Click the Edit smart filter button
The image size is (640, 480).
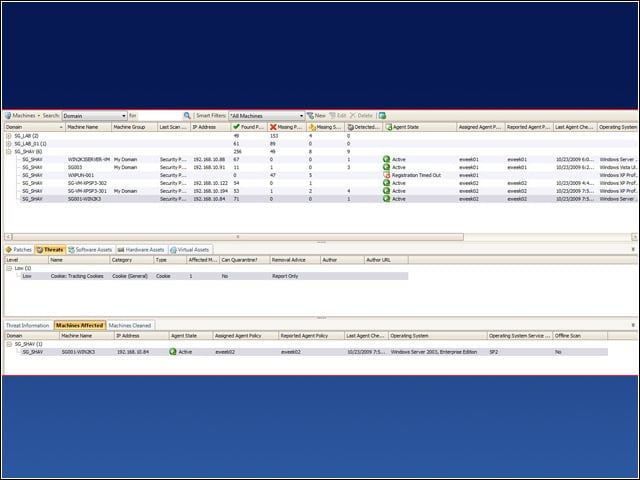pos(338,116)
